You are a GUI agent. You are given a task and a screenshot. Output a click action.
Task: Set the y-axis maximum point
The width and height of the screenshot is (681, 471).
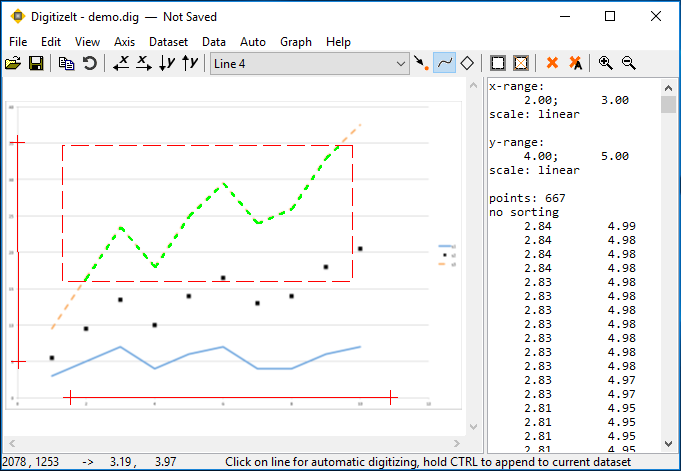pos(189,63)
